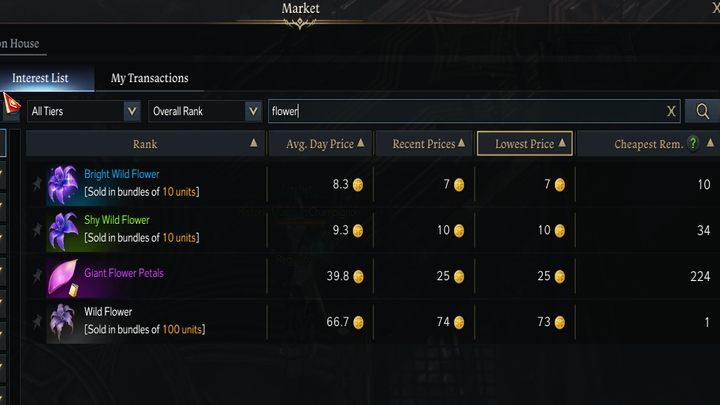The width and height of the screenshot is (720, 405).
Task: Click the Bright Wild Flower item icon
Action: tap(63, 182)
